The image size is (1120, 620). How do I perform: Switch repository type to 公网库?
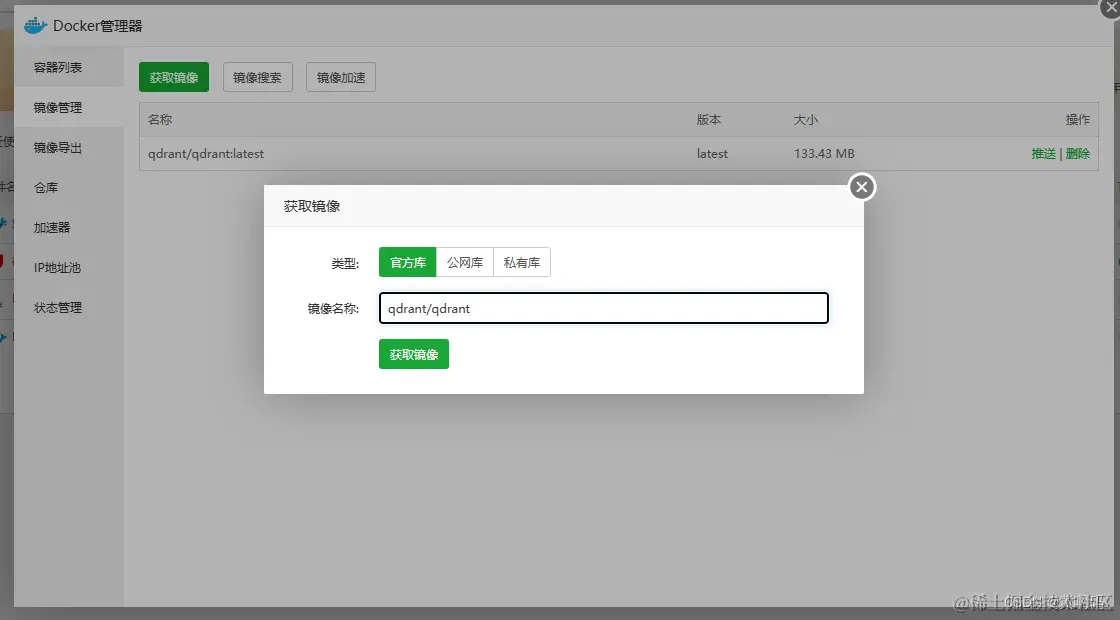pyautogui.click(x=464, y=262)
